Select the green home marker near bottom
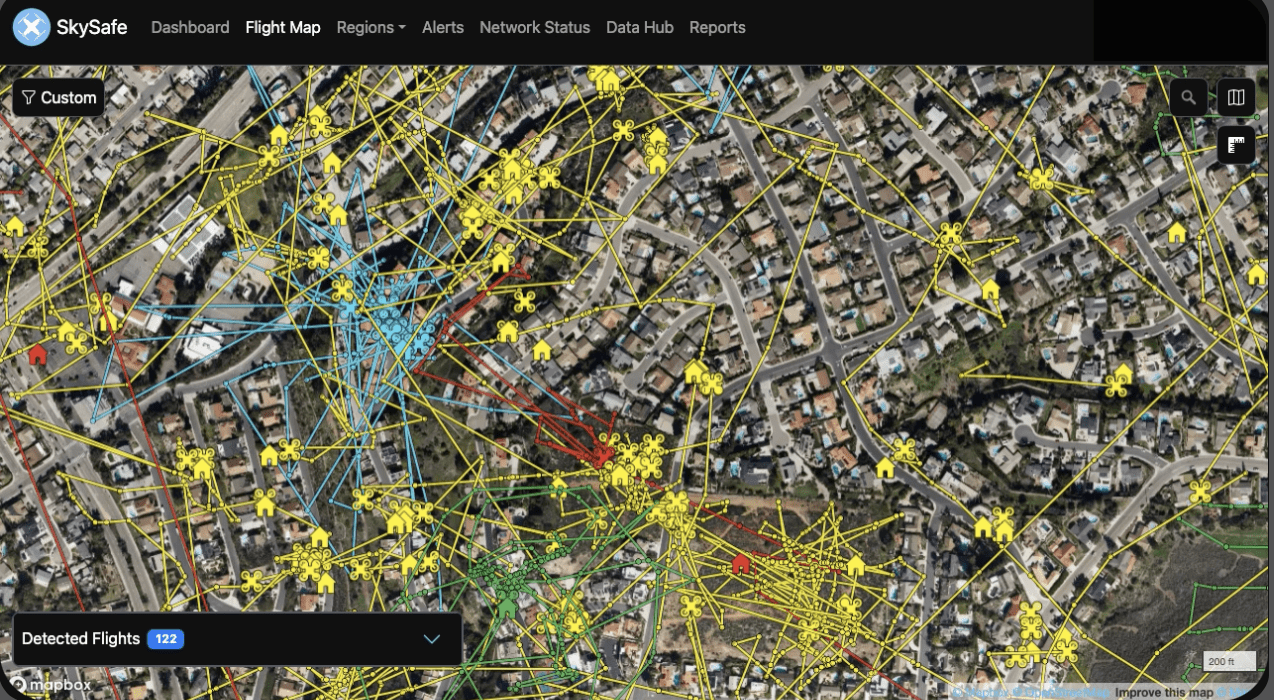 click(507, 607)
